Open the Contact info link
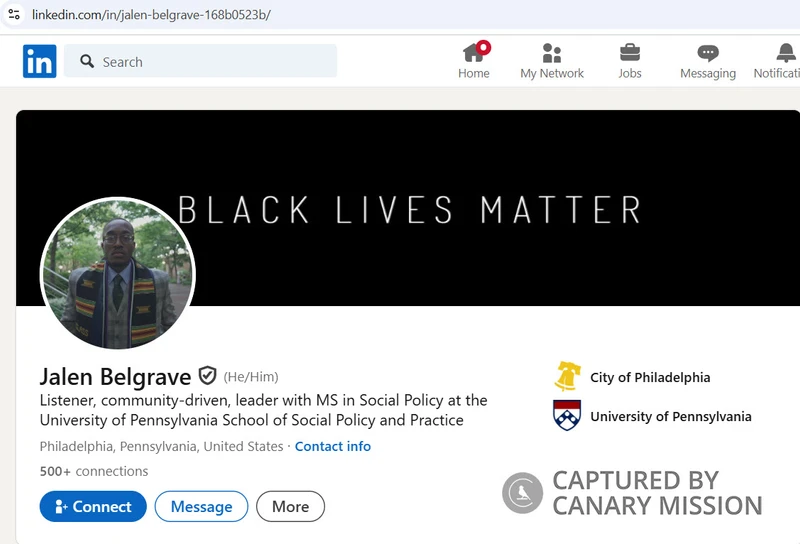 tap(333, 447)
